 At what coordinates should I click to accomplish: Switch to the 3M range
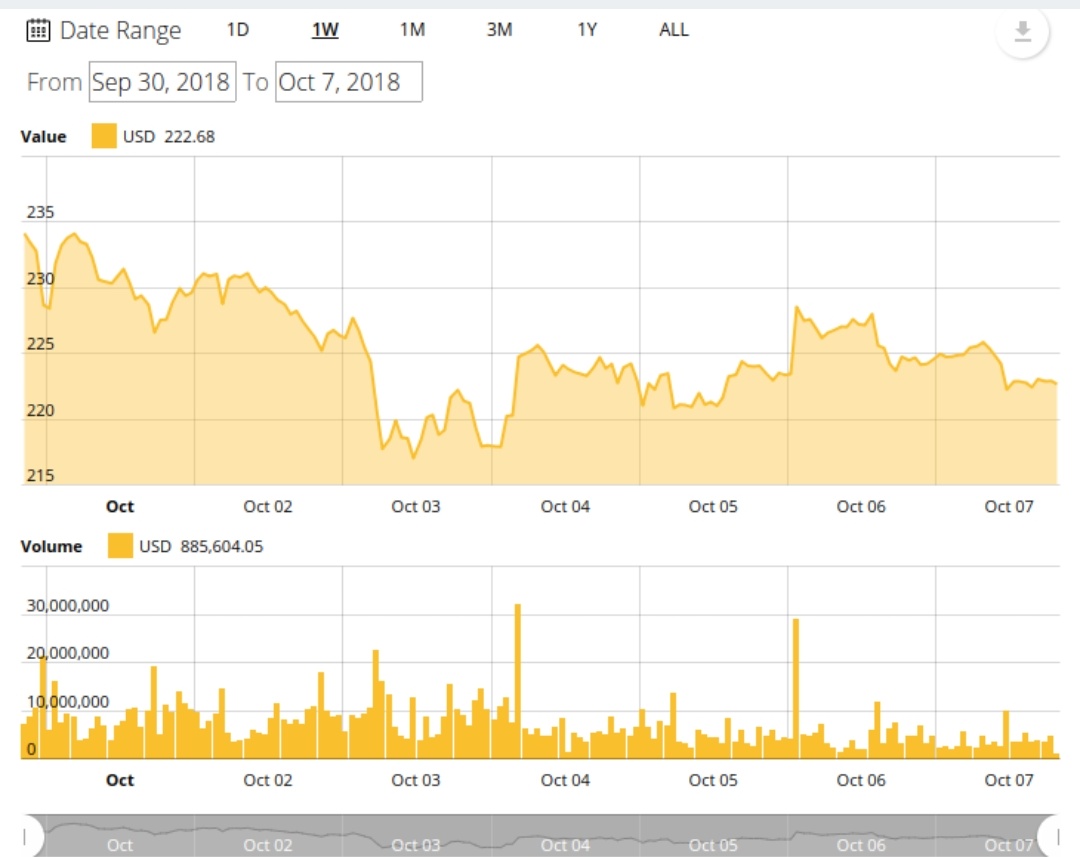pos(499,30)
